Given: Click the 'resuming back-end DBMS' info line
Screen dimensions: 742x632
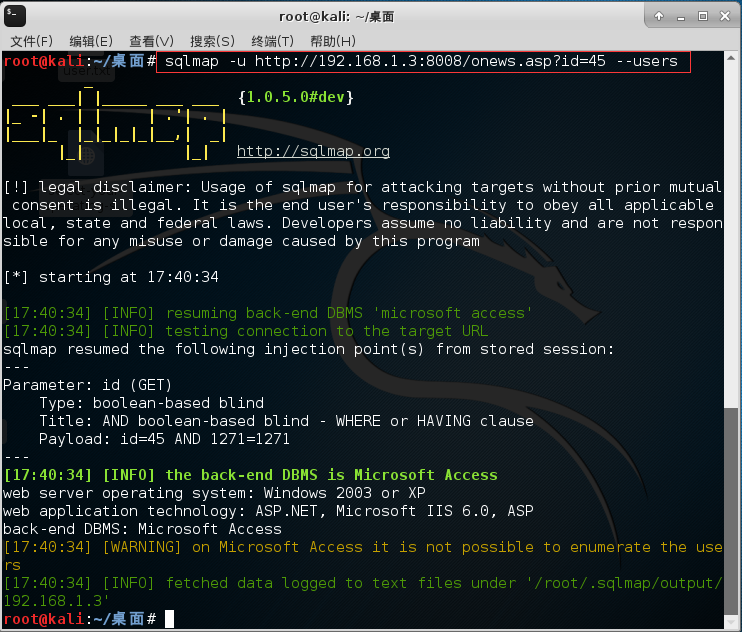Looking at the screenshot, I should 268,313.
